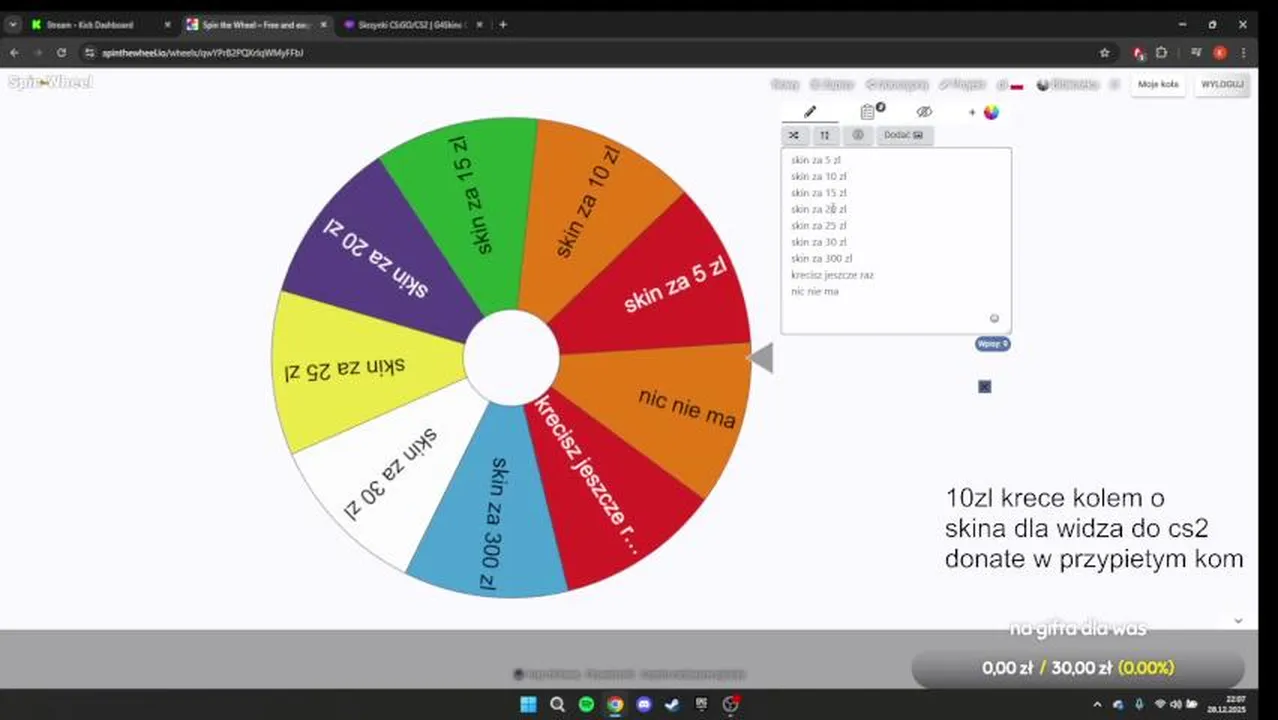Viewport: 1278px width, 720px height.
Task: Open the Chrome profile avatar
Action: (x=1220, y=52)
